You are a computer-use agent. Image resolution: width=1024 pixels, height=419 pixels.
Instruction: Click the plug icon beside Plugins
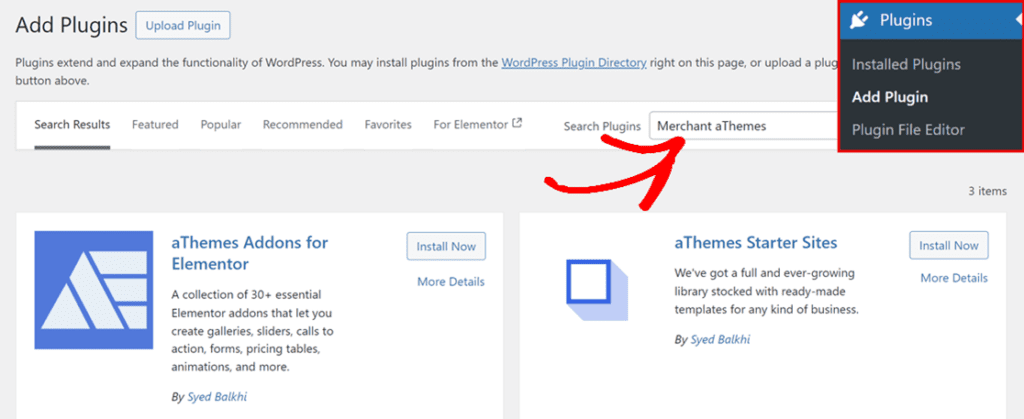point(859,20)
